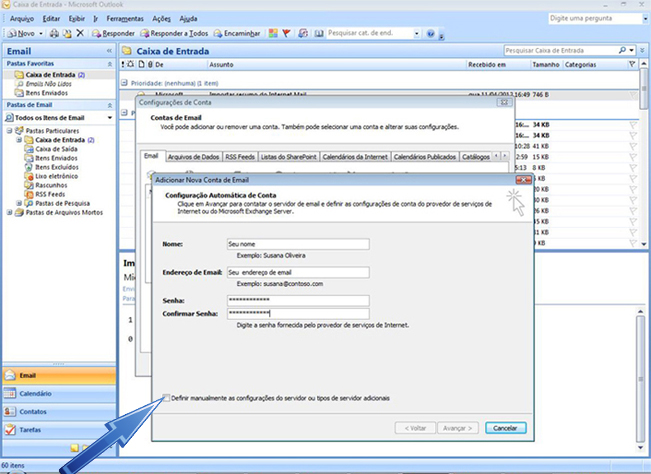Click the Rascunhos folder icon

pyautogui.click(x=29, y=185)
